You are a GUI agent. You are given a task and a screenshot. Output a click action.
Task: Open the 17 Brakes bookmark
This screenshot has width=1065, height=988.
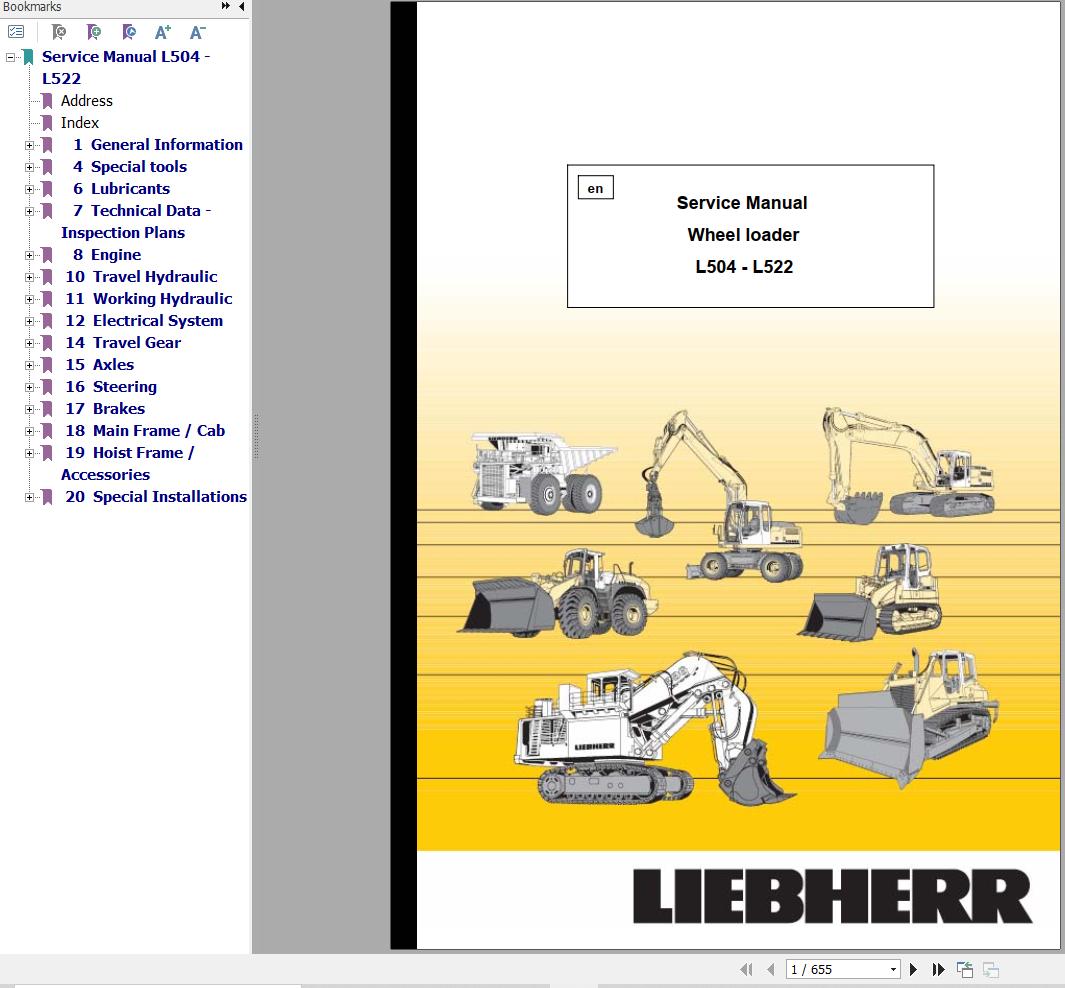[105, 409]
